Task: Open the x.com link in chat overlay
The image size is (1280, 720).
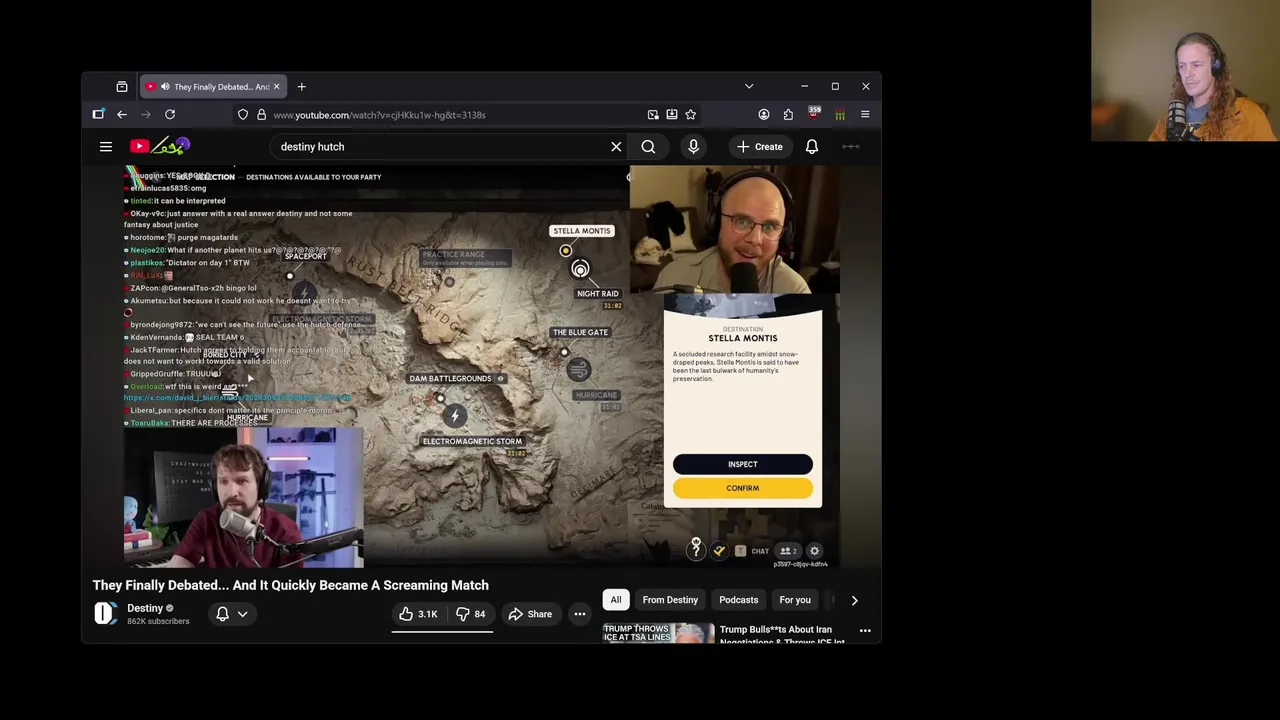Action: (x=237, y=398)
